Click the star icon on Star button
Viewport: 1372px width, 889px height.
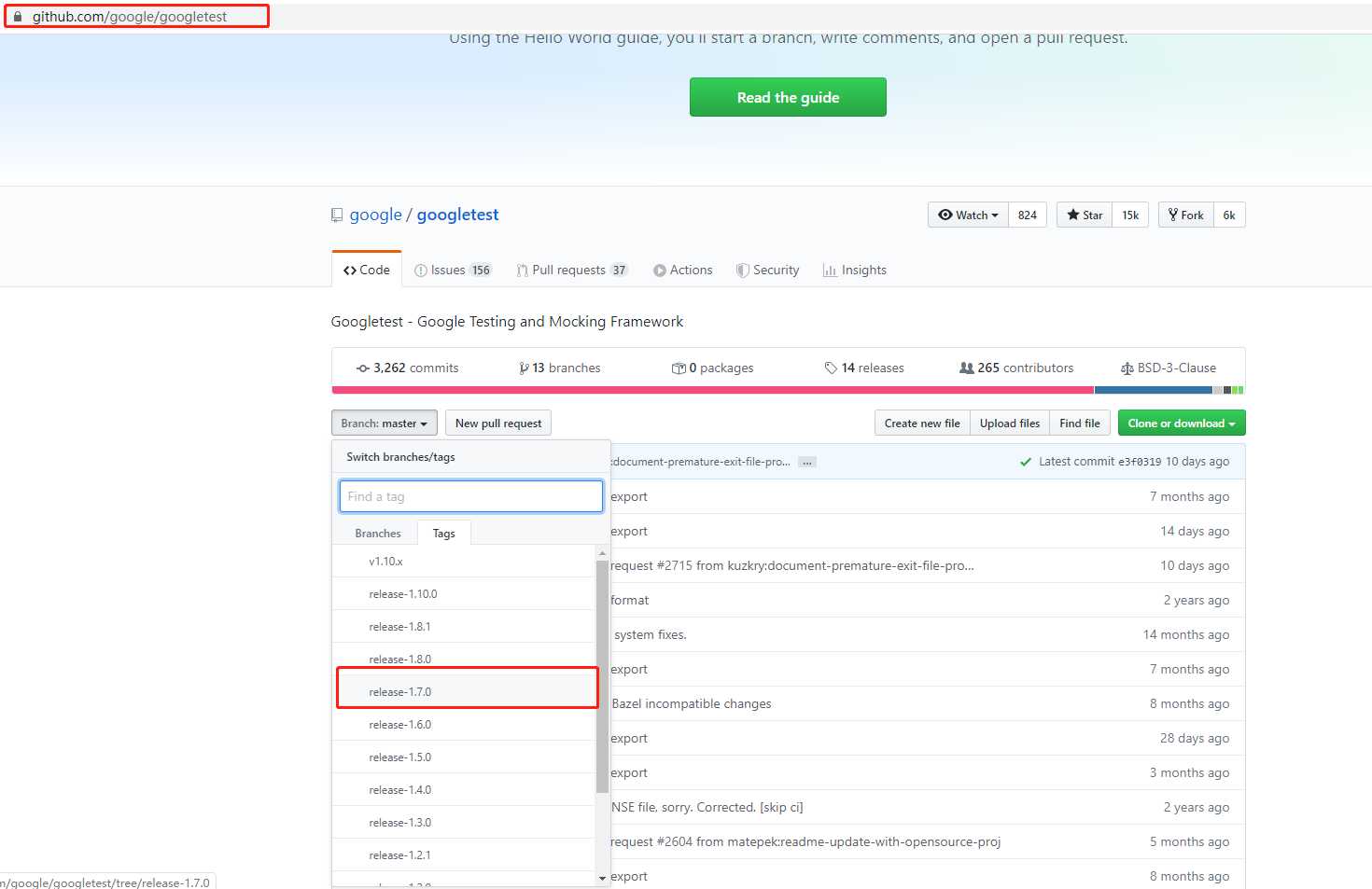tap(1073, 215)
